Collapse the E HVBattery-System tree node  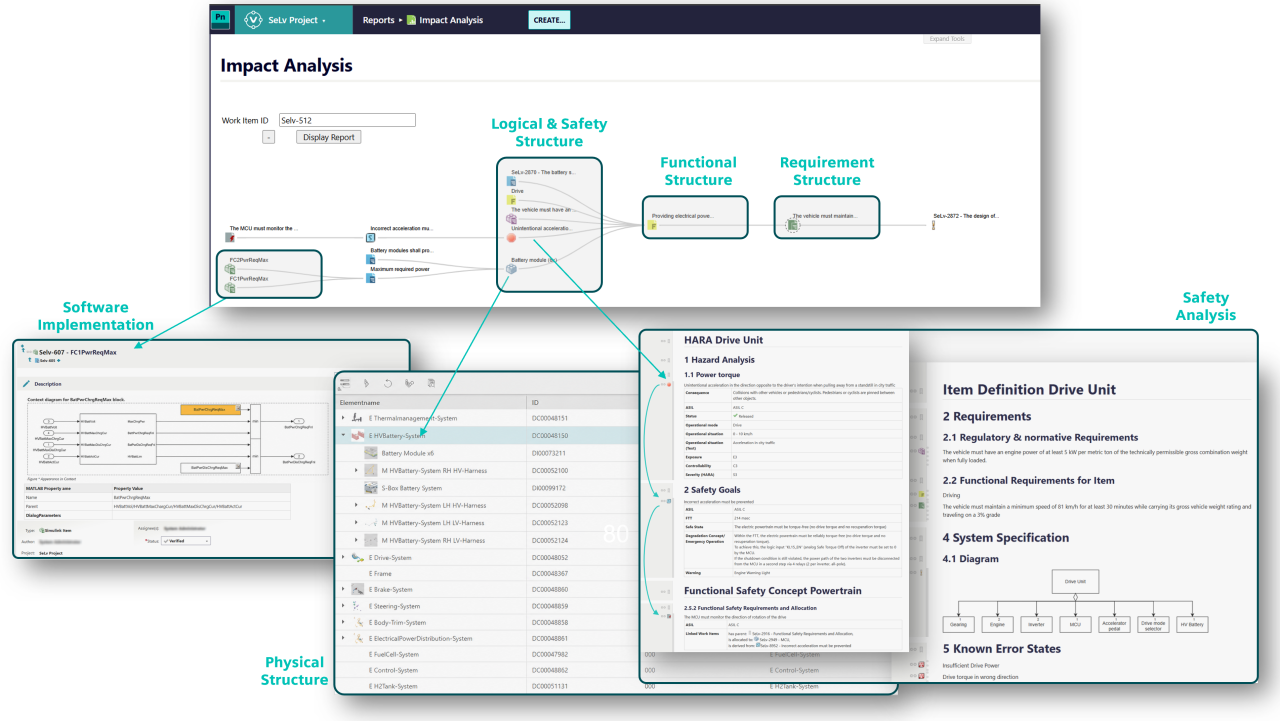tap(344, 436)
